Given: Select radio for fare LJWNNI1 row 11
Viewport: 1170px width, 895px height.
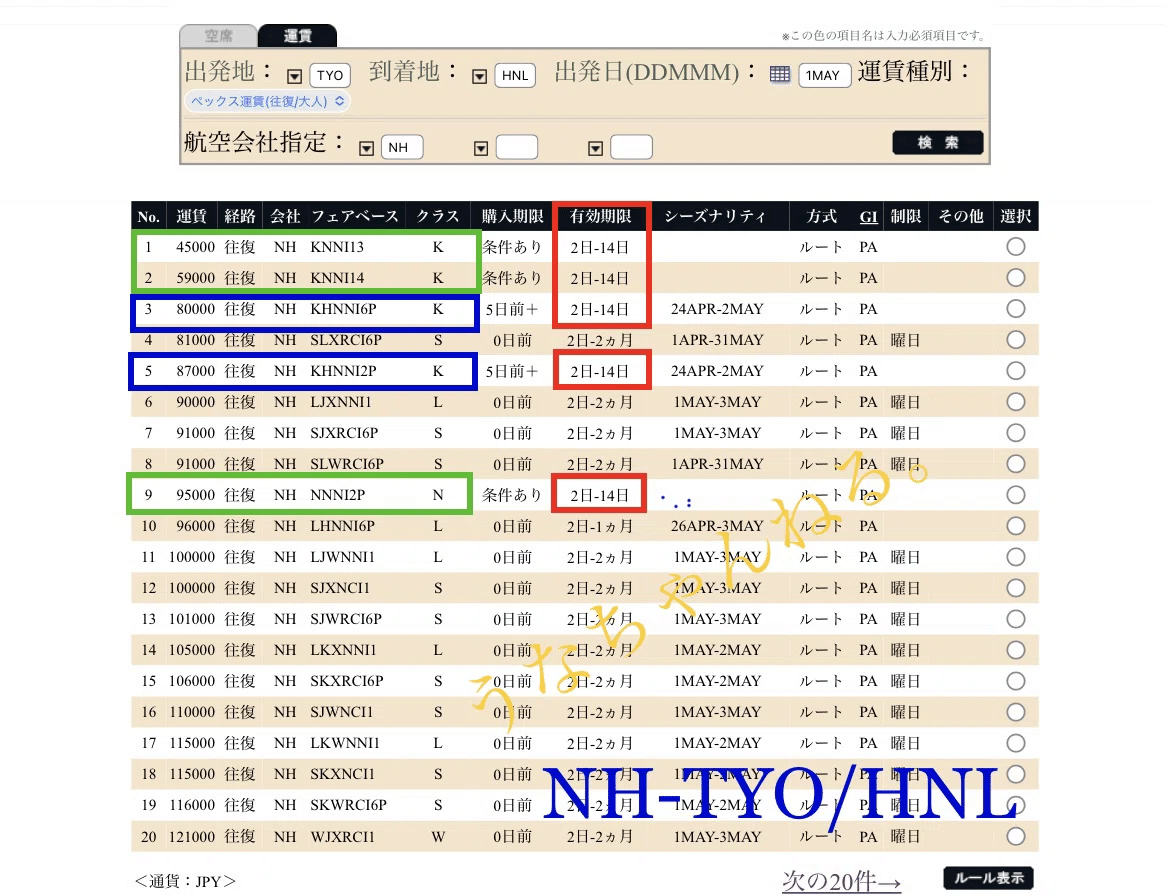Looking at the screenshot, I should tap(1016, 557).
